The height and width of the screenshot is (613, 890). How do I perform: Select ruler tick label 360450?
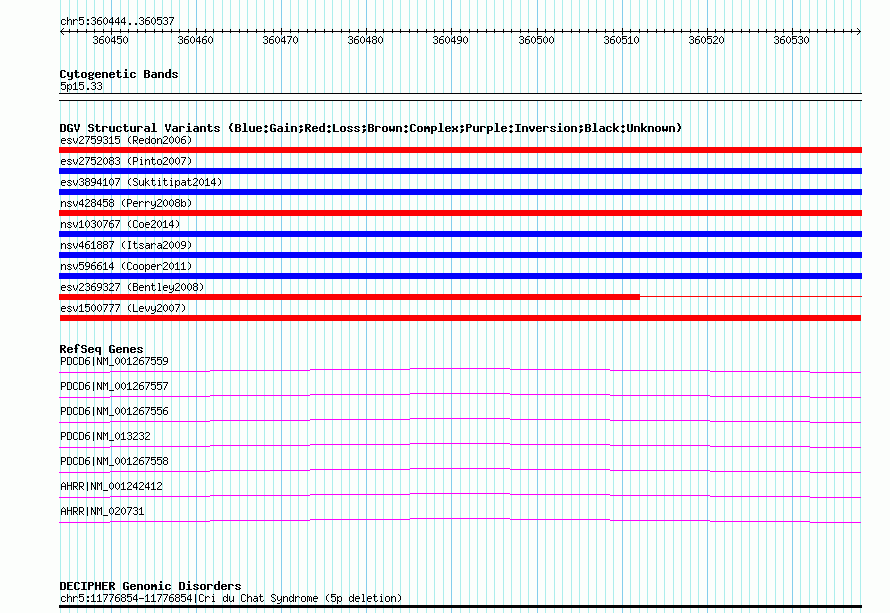(x=110, y=40)
